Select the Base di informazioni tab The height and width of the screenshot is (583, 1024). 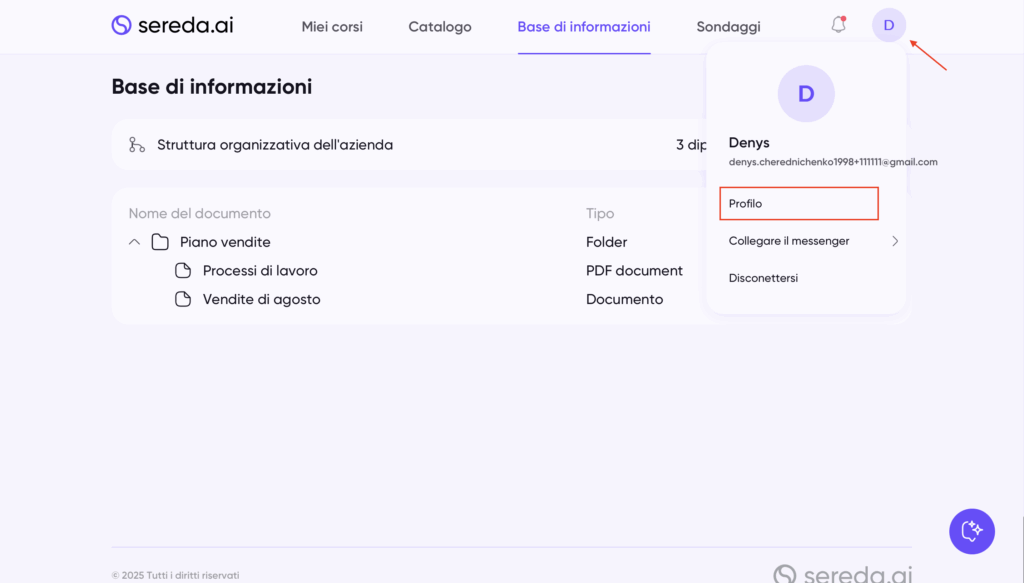point(584,27)
